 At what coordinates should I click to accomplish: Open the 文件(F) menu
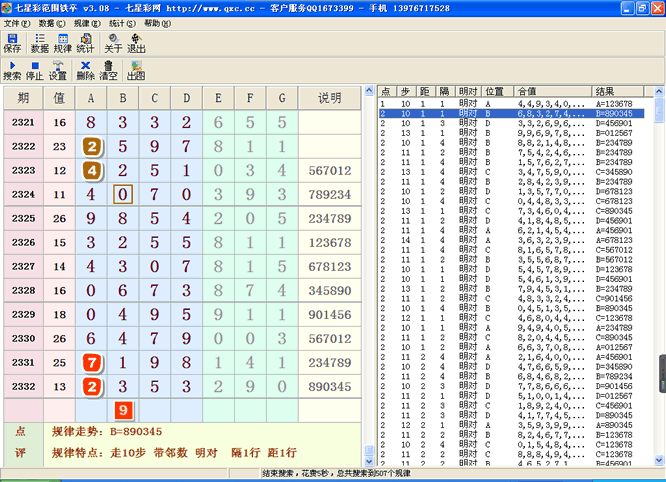(x=17, y=23)
